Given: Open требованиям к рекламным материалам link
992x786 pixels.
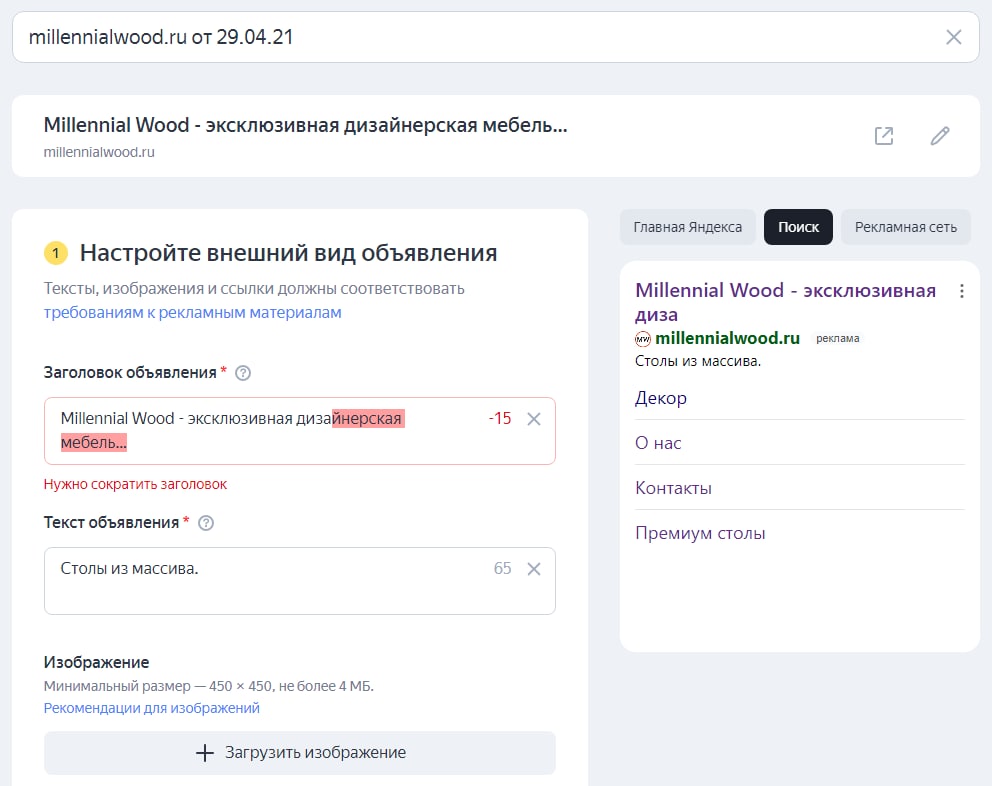Looking at the screenshot, I should (x=192, y=313).
